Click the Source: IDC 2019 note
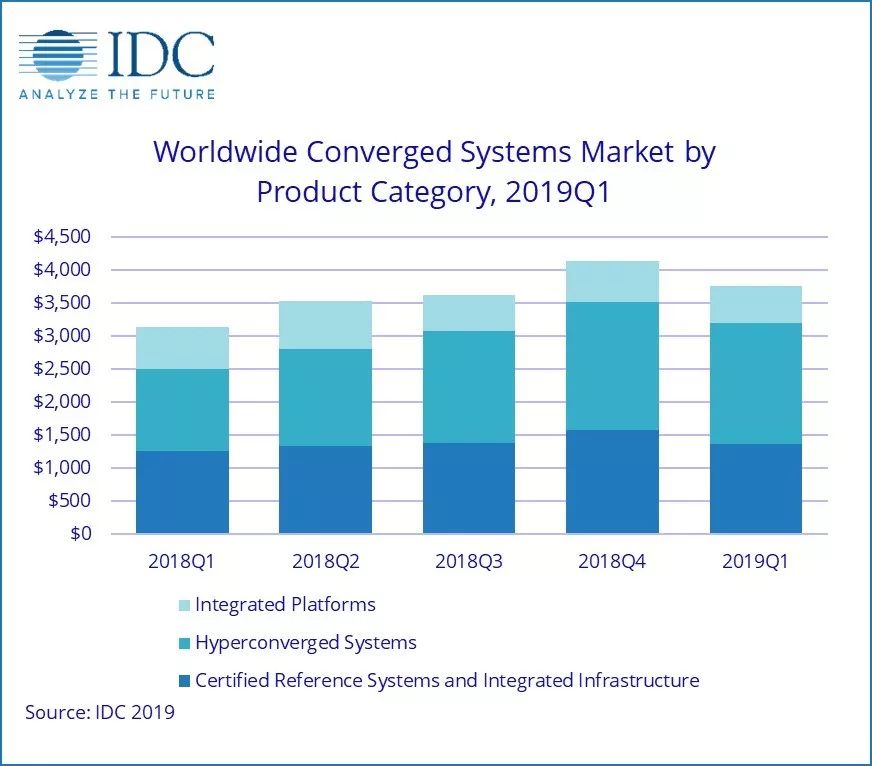The image size is (872, 766). coord(100,713)
